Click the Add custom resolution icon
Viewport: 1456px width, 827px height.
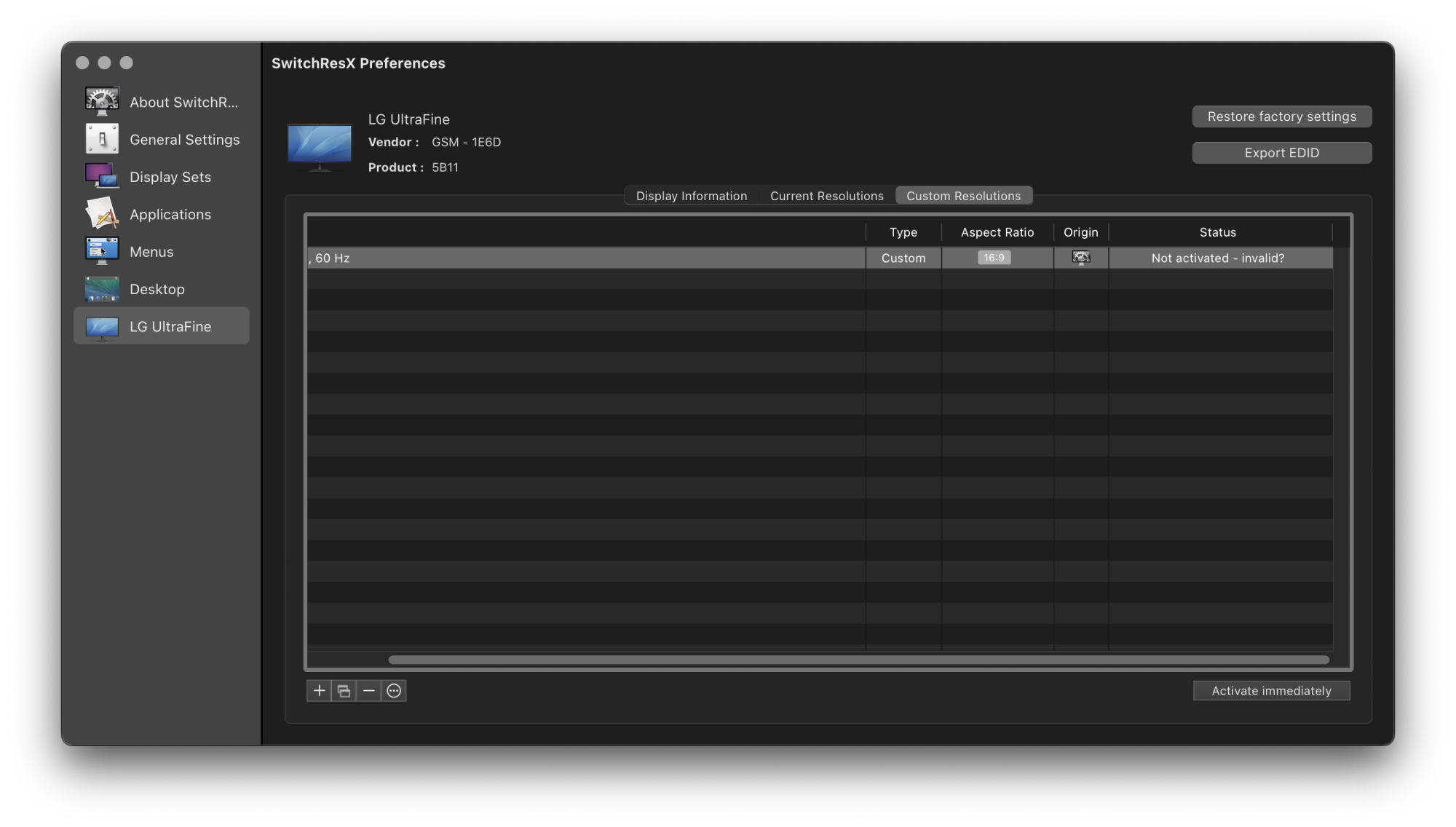click(x=319, y=691)
